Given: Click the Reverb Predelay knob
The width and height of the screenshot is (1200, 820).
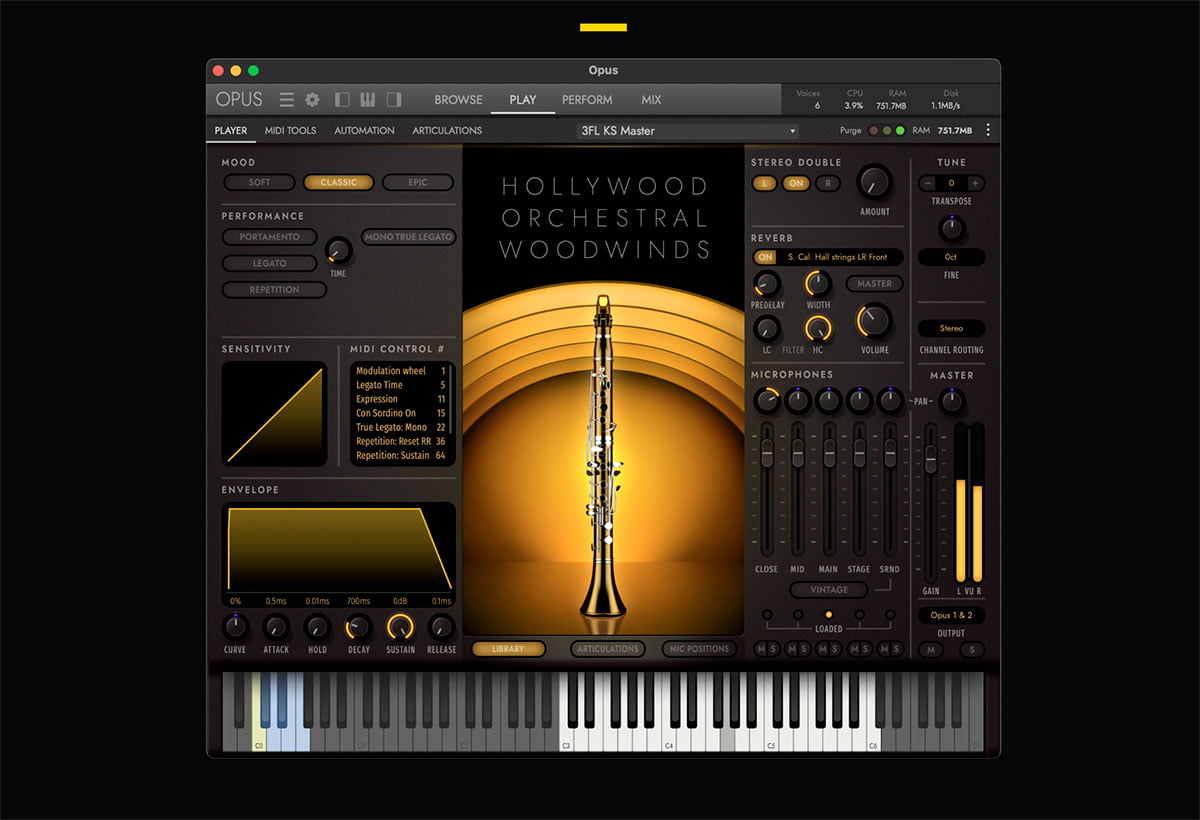Looking at the screenshot, I should coord(767,283).
